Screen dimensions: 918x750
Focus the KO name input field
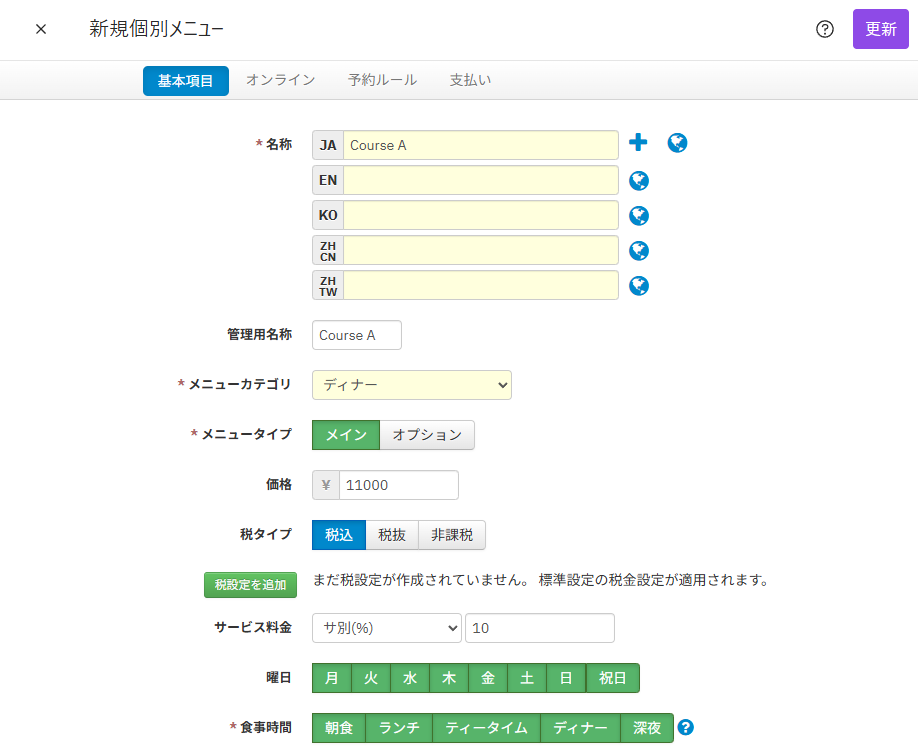click(481, 215)
